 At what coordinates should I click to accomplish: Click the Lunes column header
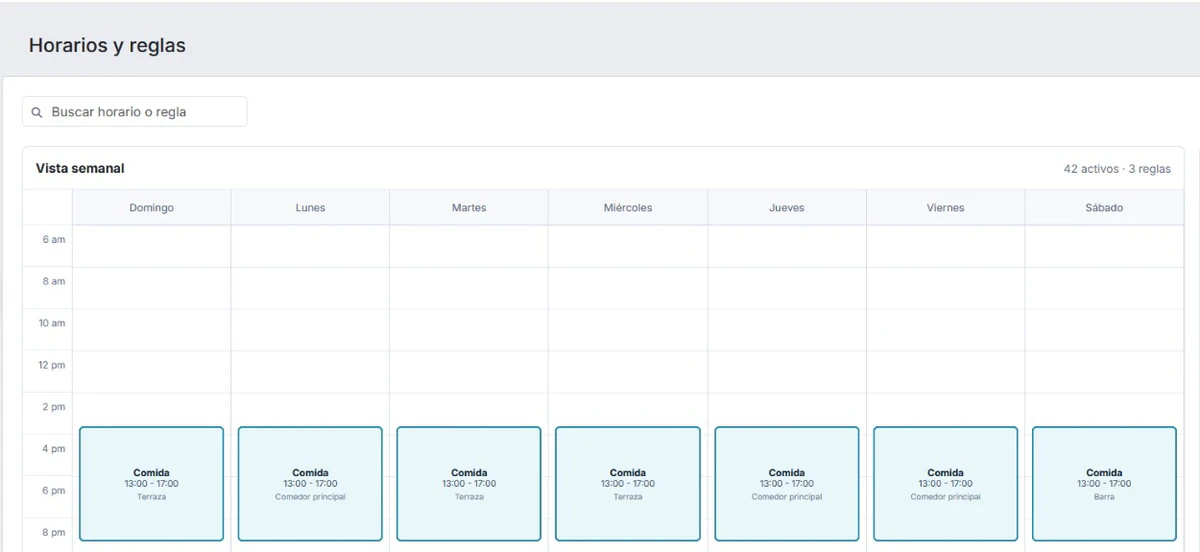click(x=310, y=208)
